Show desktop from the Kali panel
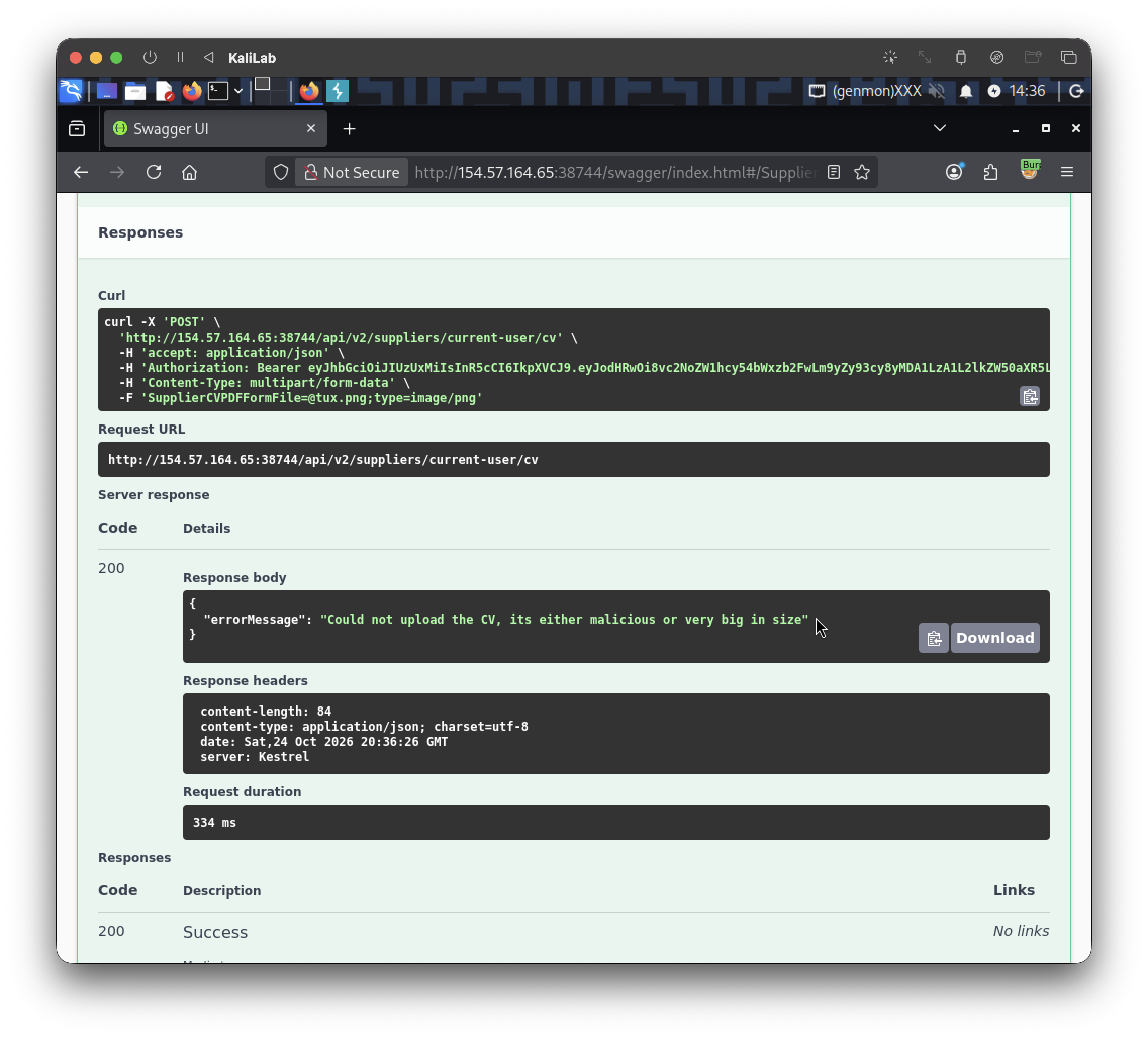Viewport: 1148px width, 1038px height. tap(107, 91)
